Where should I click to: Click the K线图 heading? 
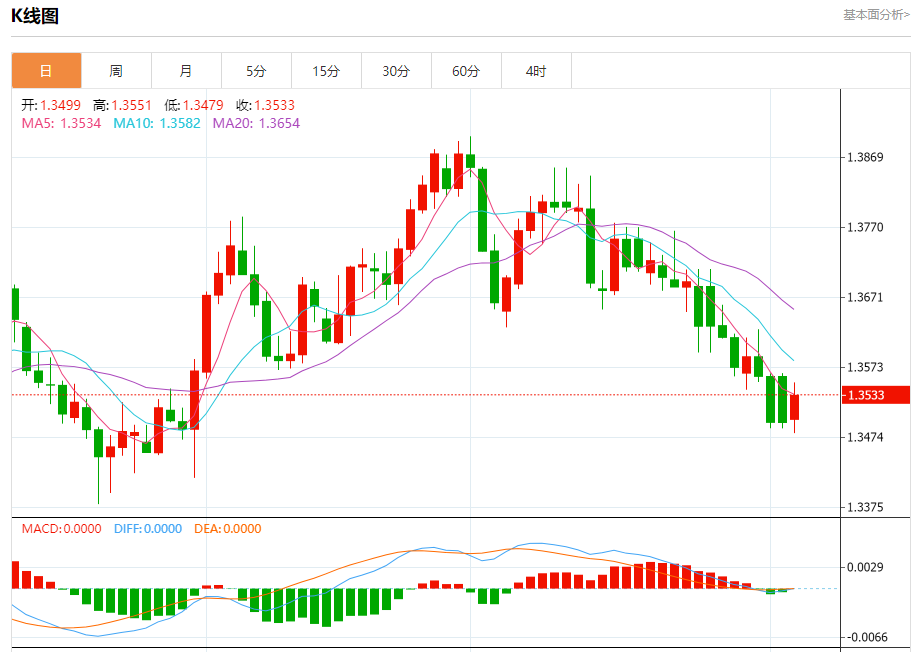[x=35, y=16]
